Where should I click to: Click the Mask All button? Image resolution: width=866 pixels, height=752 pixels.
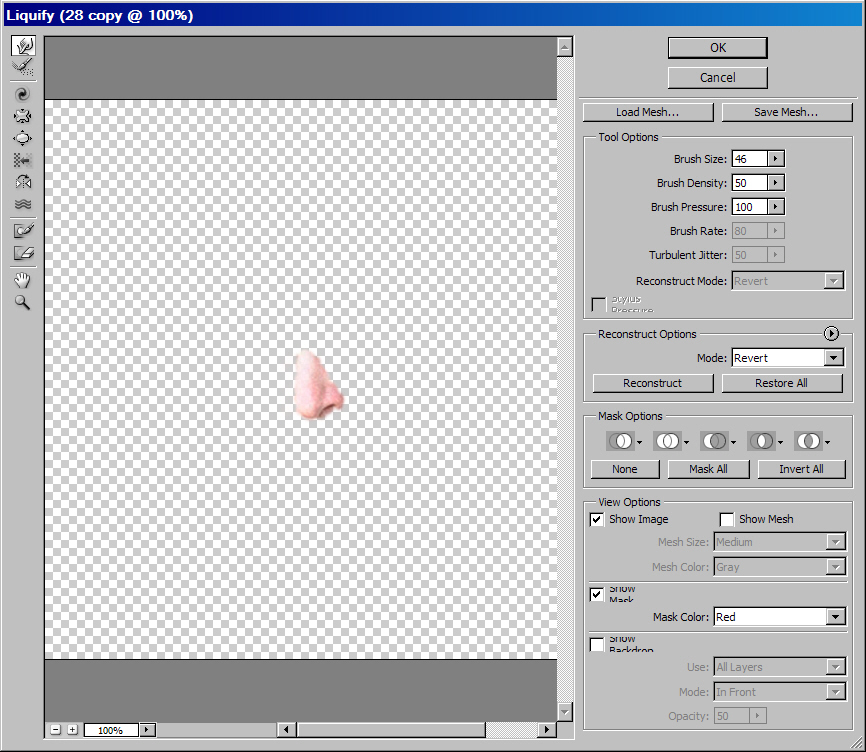click(x=709, y=469)
